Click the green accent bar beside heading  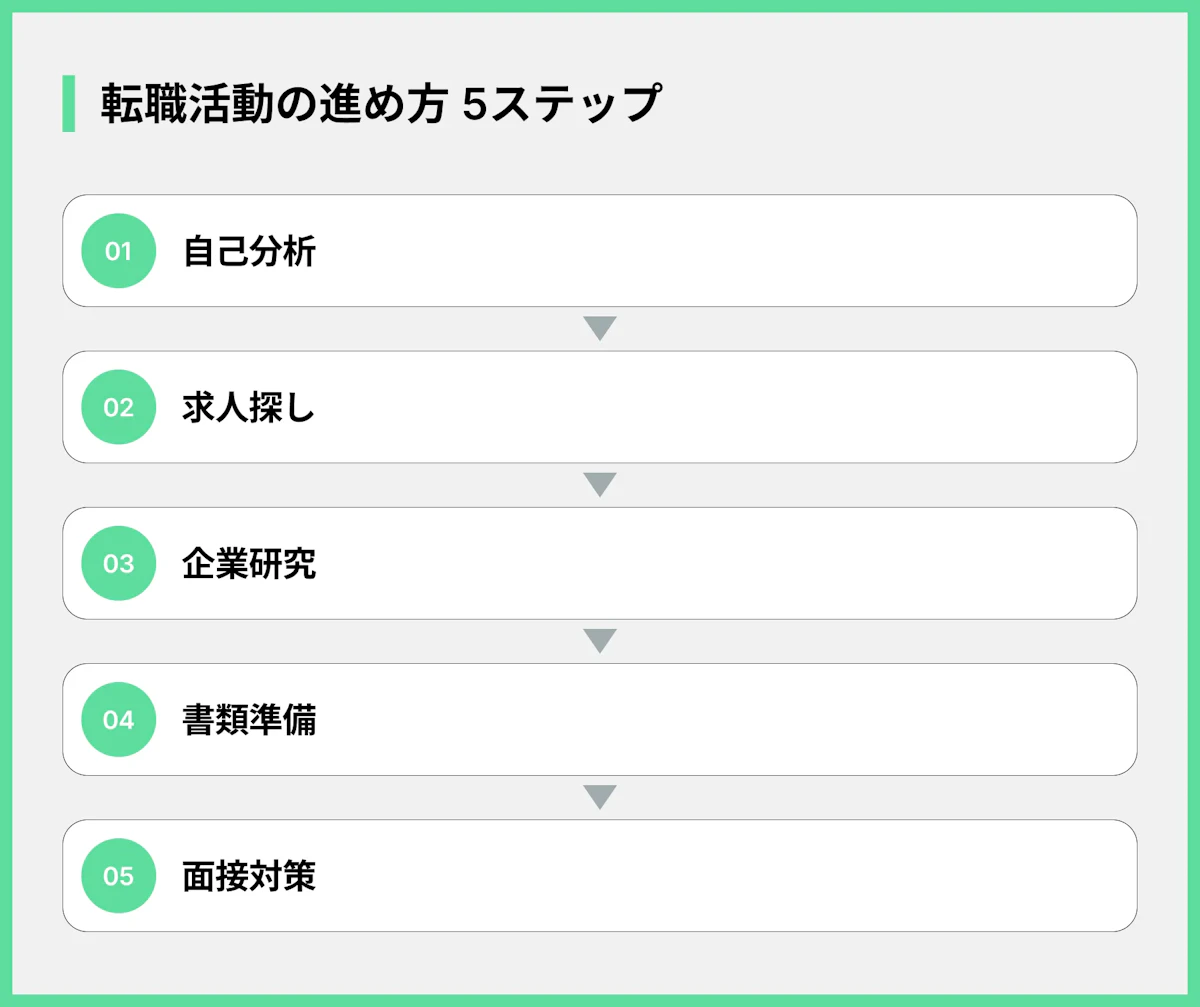tap(68, 103)
